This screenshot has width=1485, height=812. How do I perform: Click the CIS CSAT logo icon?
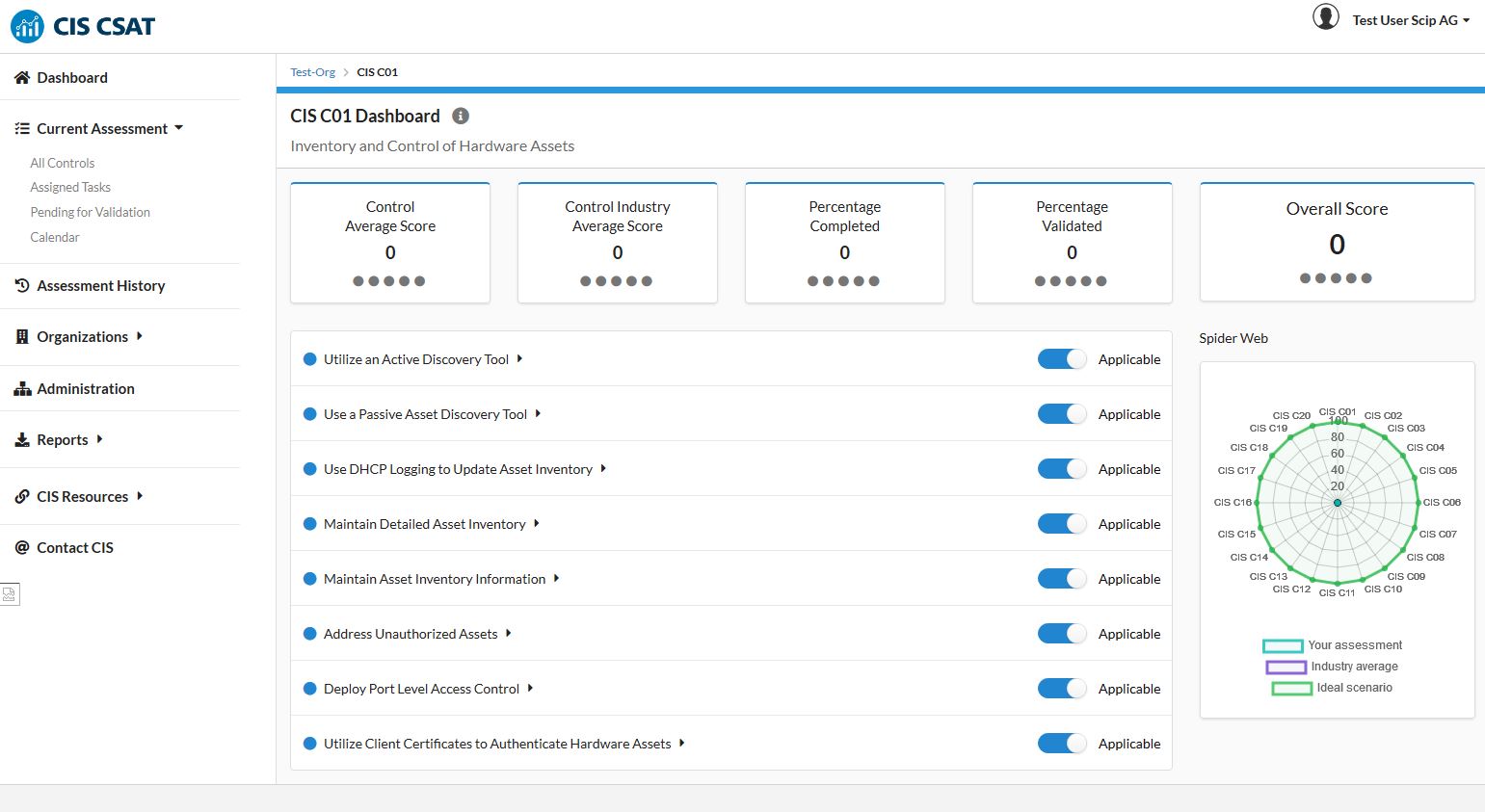coord(27,26)
